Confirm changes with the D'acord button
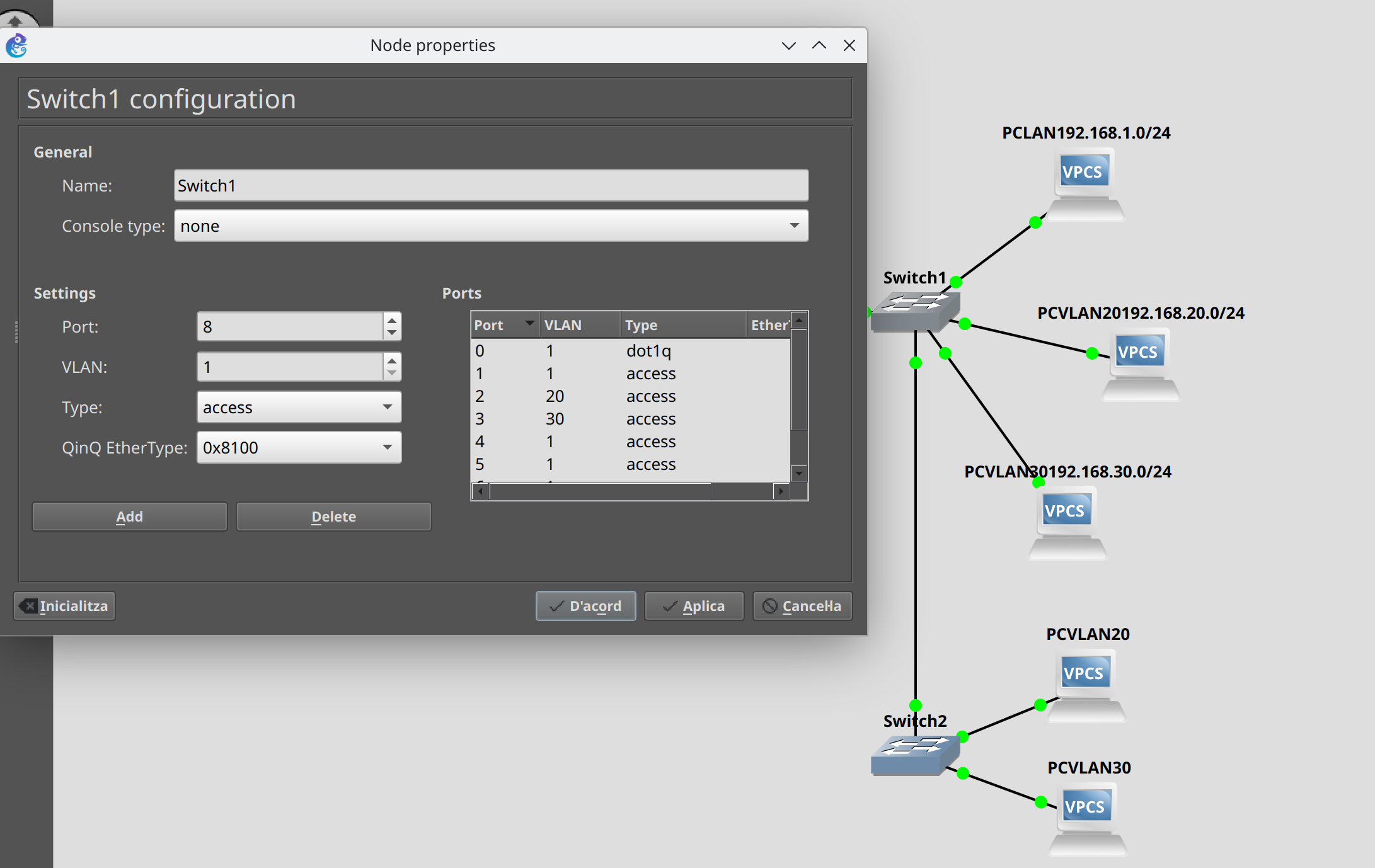The image size is (1375, 868). point(585,605)
